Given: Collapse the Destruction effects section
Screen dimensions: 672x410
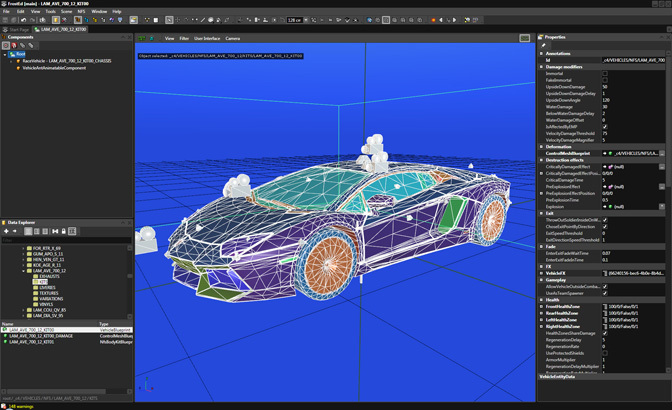Looking at the screenshot, I should (541, 160).
